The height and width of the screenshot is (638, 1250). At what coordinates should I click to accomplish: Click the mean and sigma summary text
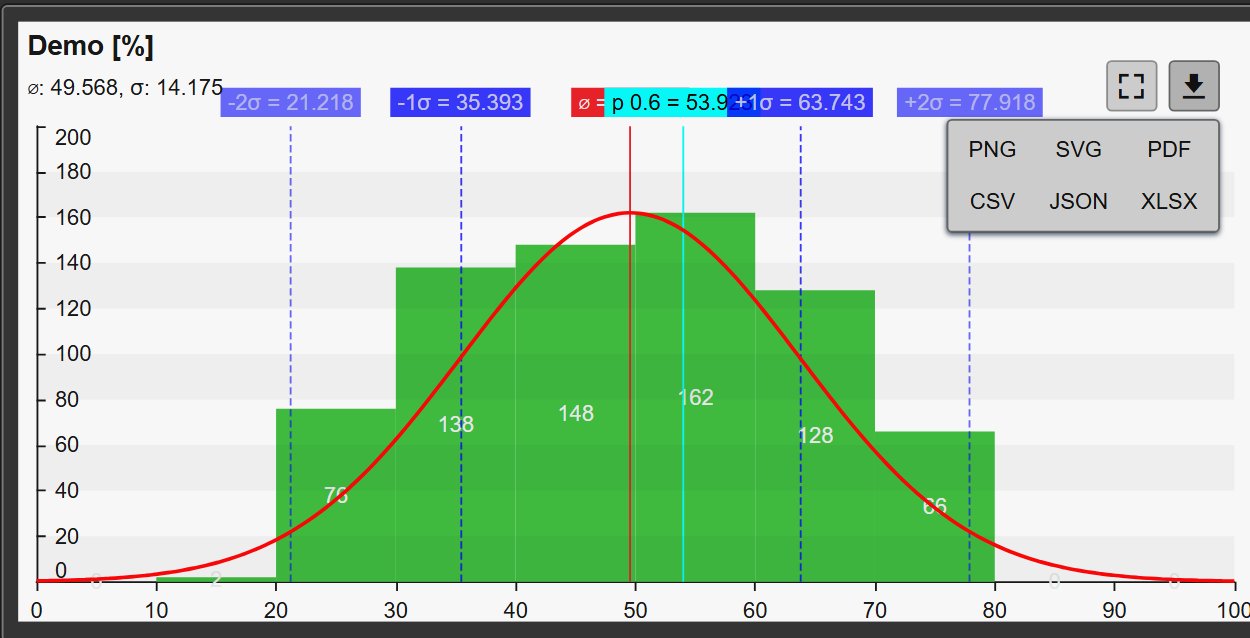click(x=125, y=87)
